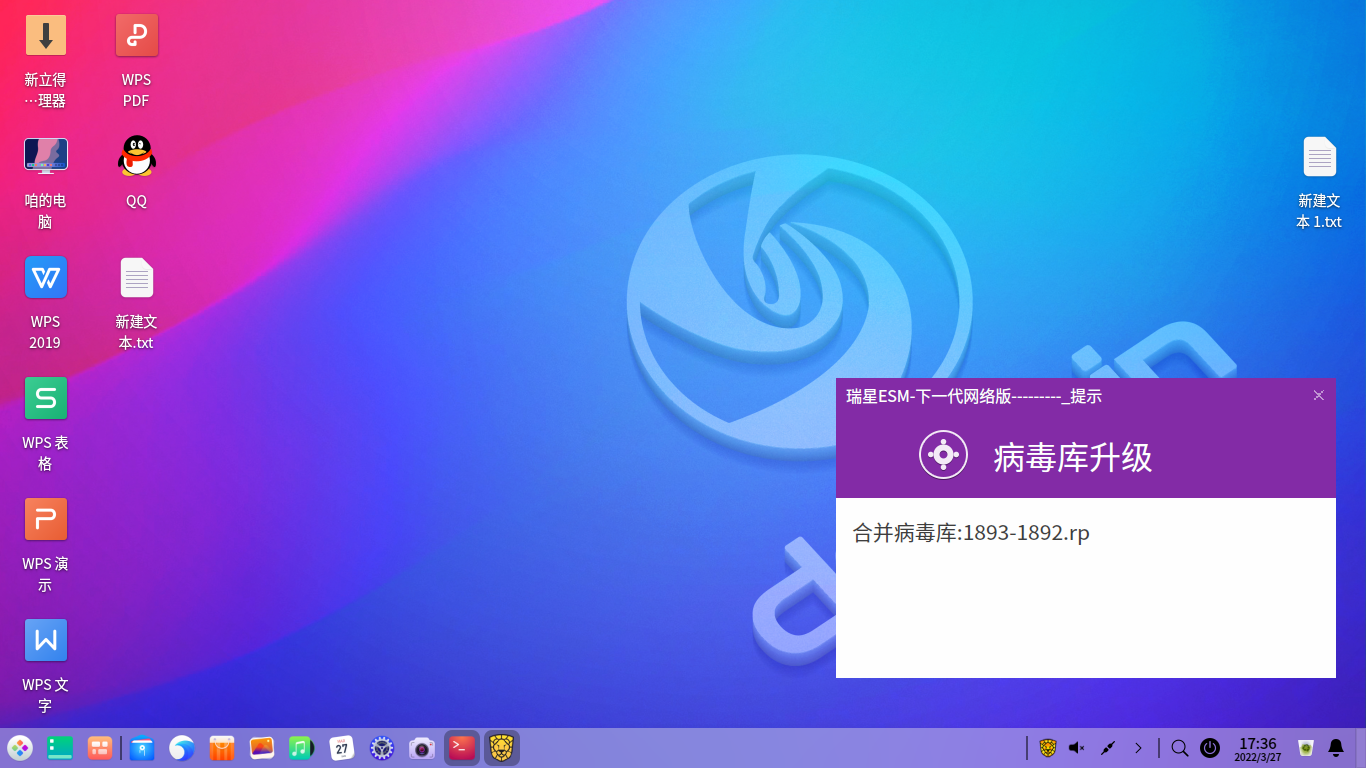Viewport: 1366px width, 768px height.
Task: Click the 瑞星ESM-下一代网络版 popup title
Action: [x=974, y=396]
